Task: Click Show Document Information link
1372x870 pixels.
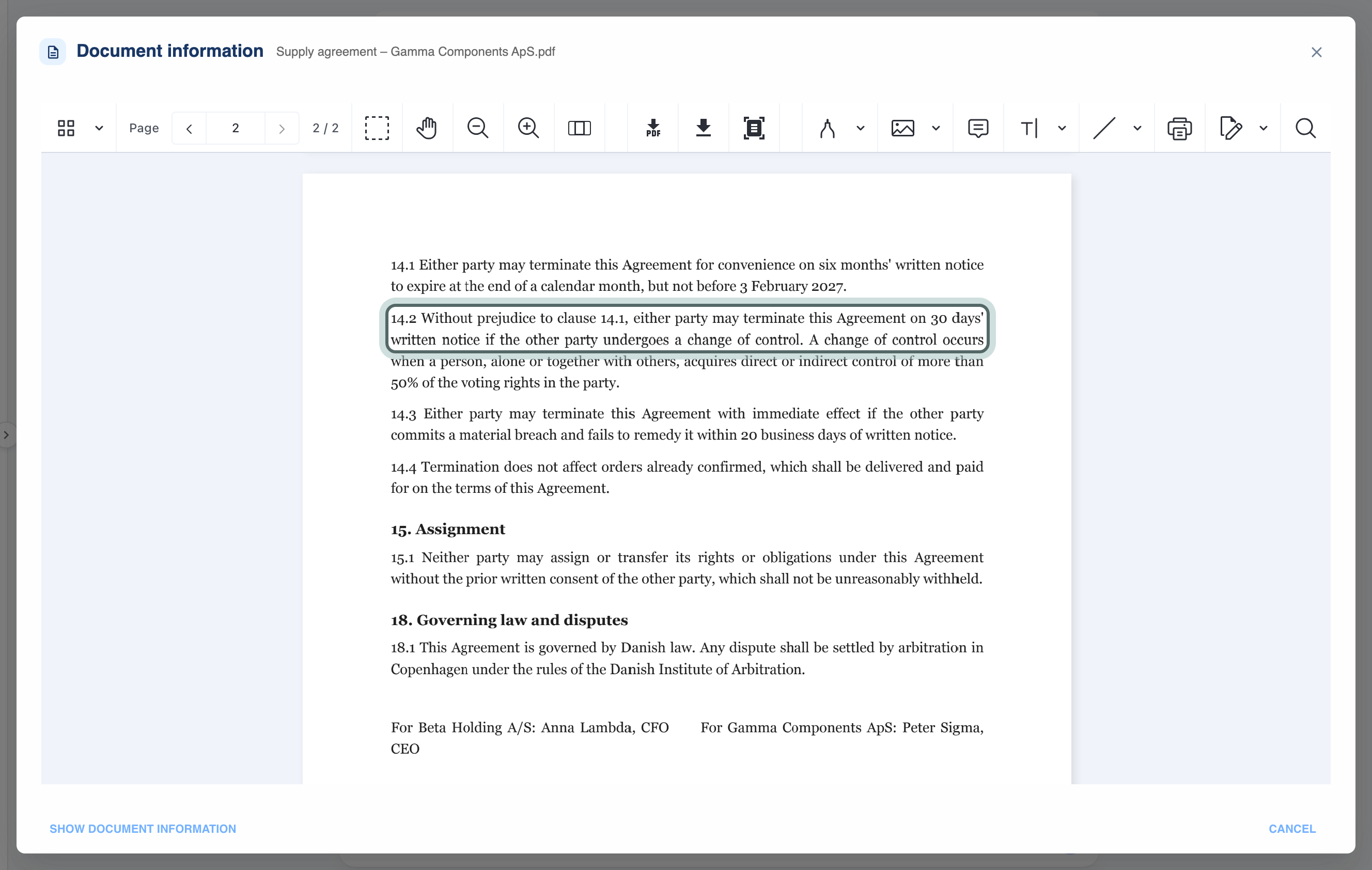Action: [143, 829]
